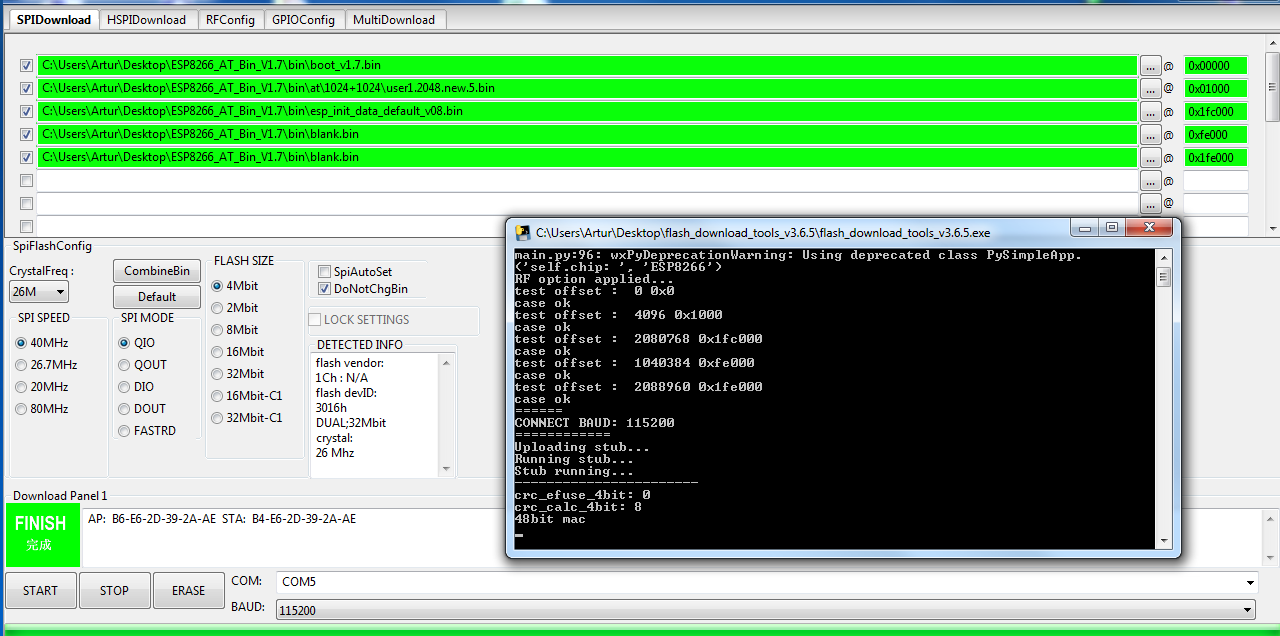Viewport: 1280px width, 636px height.
Task: Select 40MHz SPI speed option
Action: click(x=21, y=343)
